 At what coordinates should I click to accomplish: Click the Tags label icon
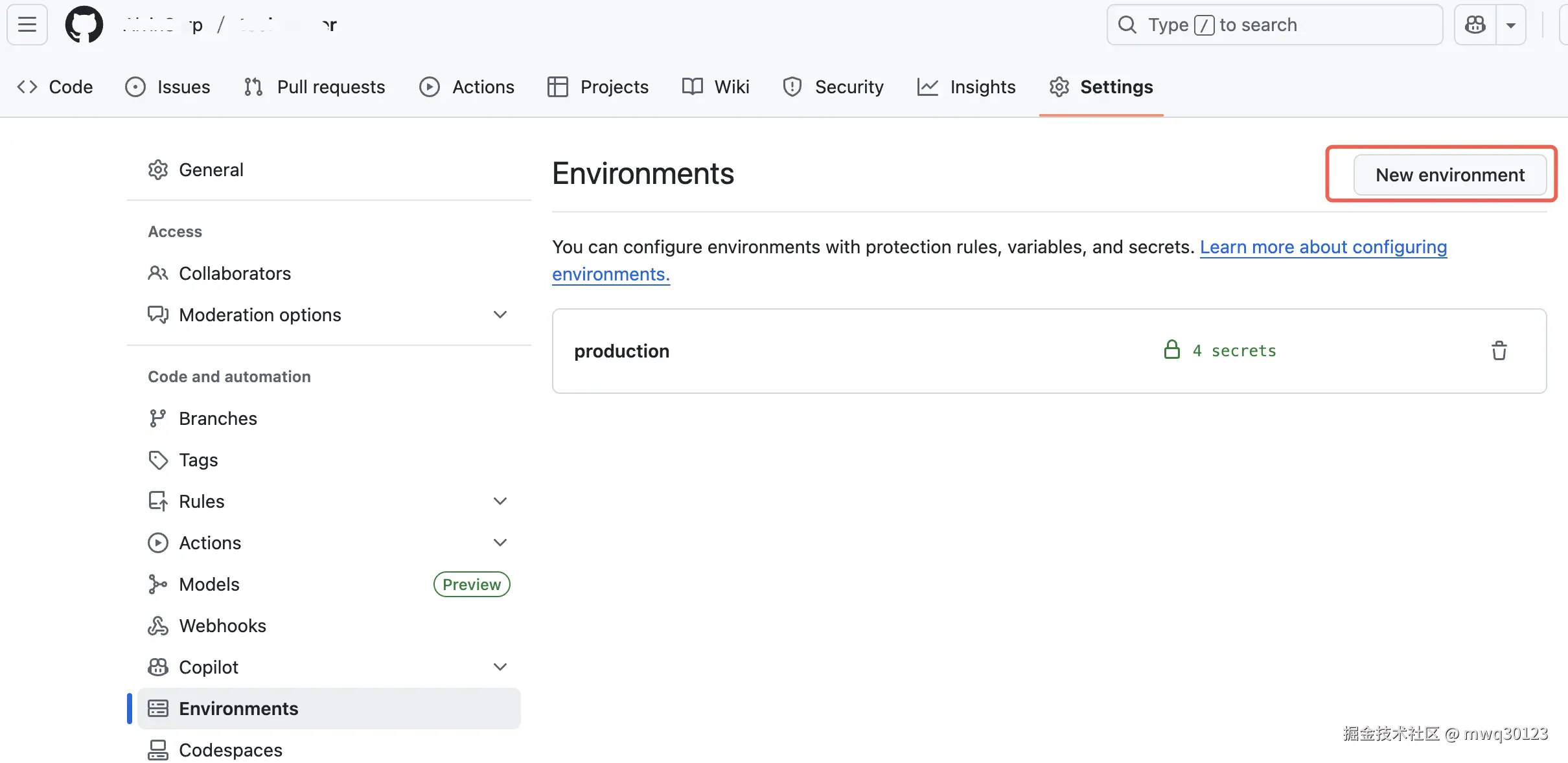coord(158,460)
